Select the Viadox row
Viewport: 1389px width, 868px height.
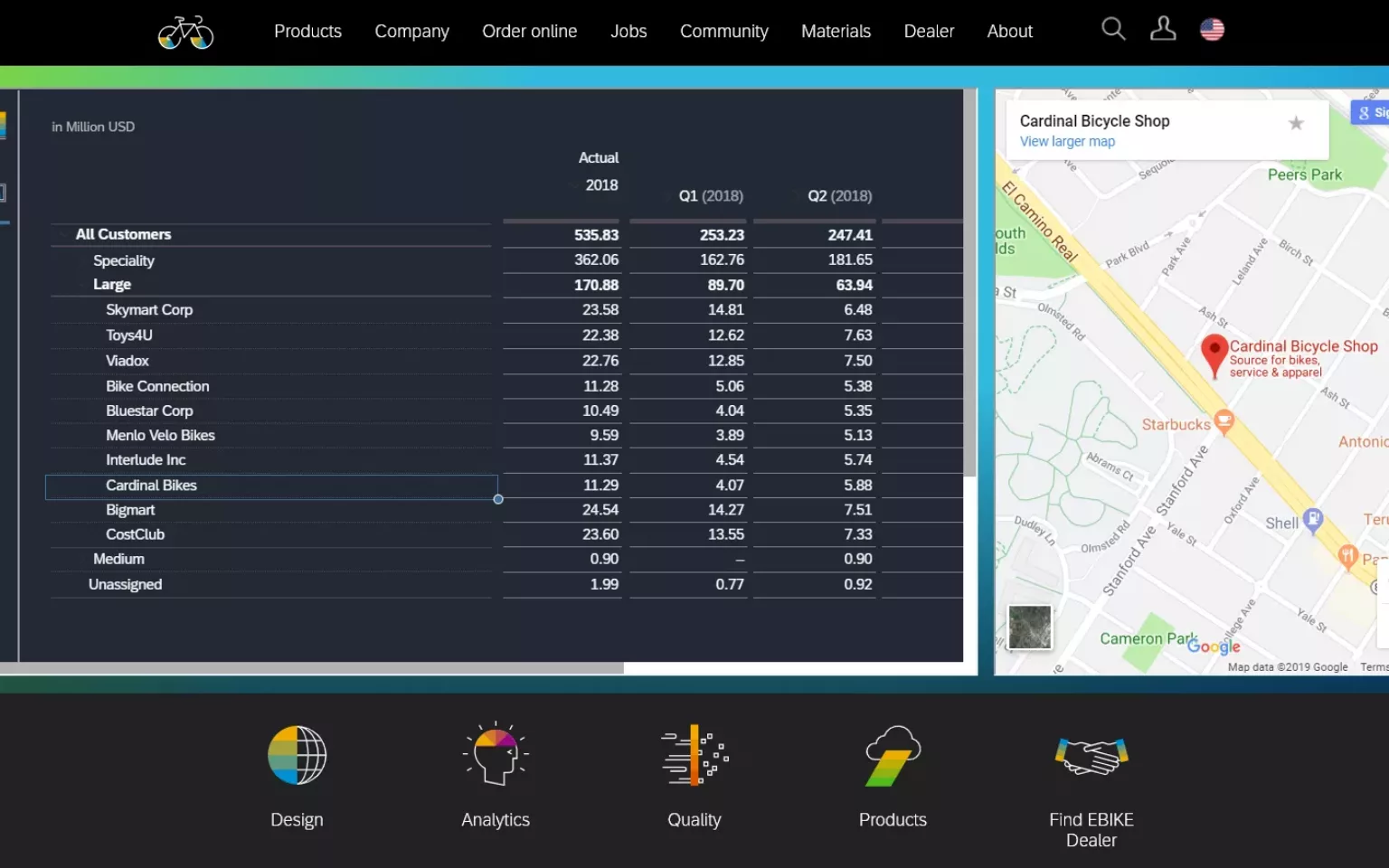coord(271,361)
